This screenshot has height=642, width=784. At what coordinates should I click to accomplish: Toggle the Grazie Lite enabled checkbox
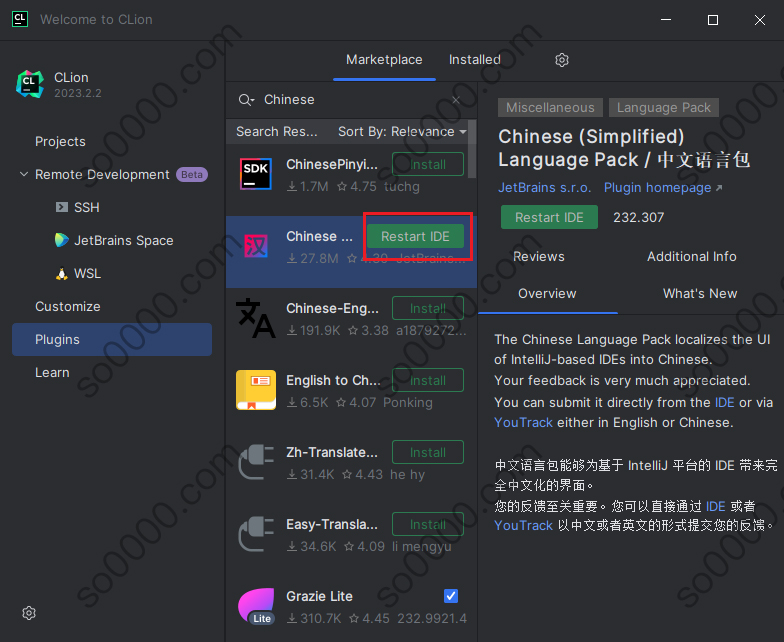point(450,596)
